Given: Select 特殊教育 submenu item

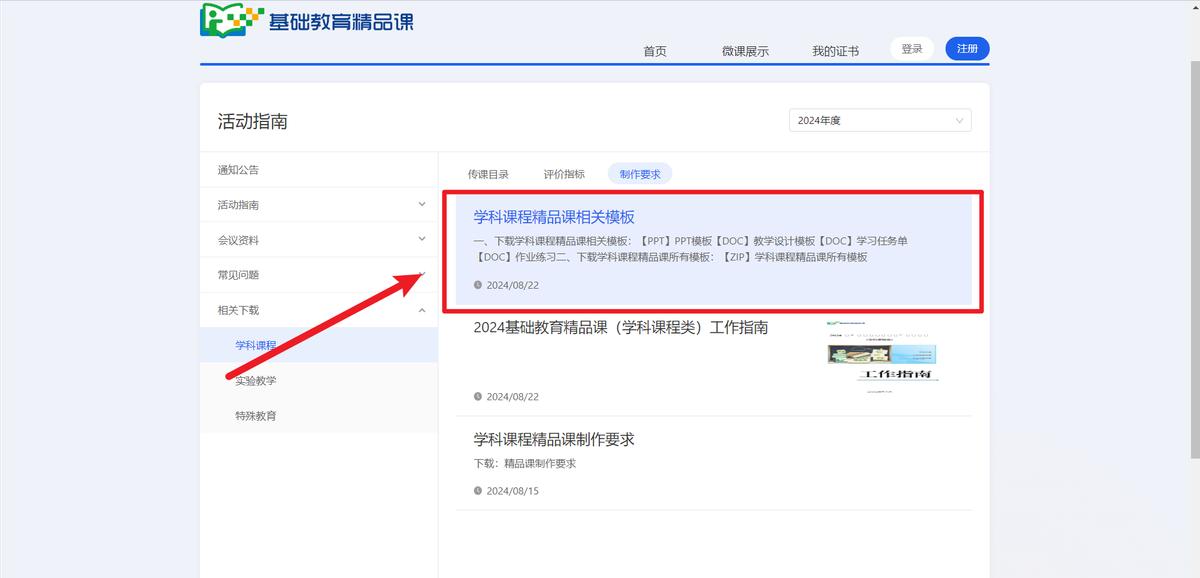Looking at the screenshot, I should coord(256,416).
